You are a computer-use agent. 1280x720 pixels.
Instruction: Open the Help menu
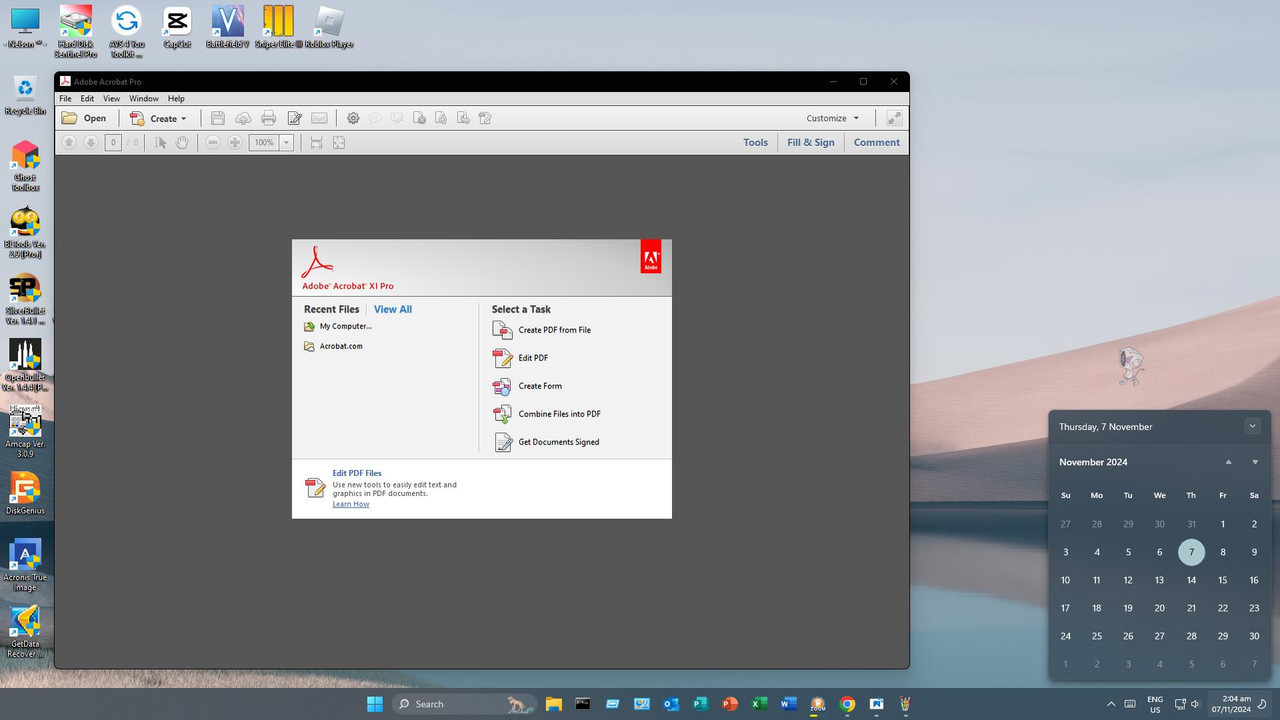176,99
